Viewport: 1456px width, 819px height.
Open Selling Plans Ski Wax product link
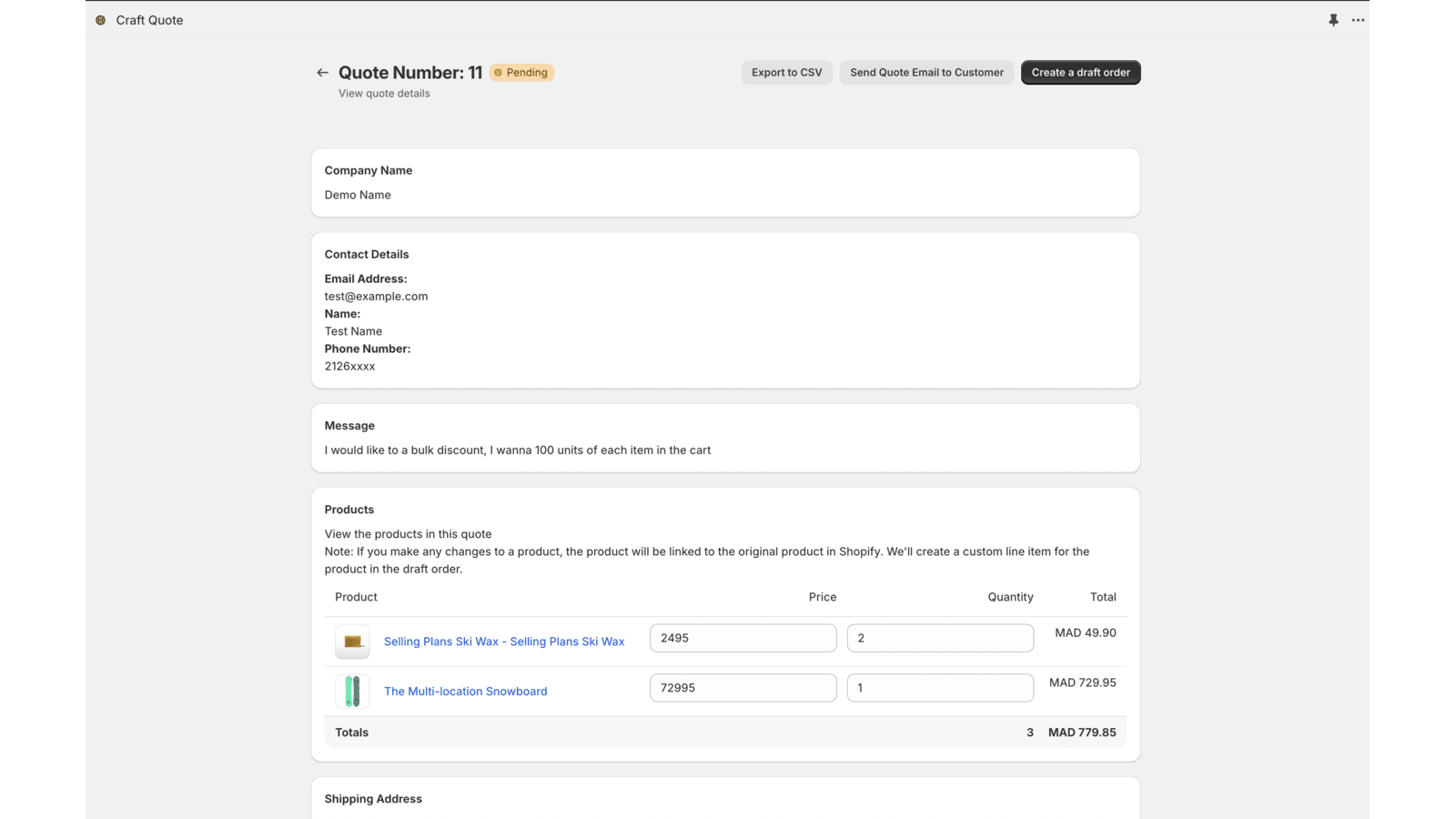point(504,642)
